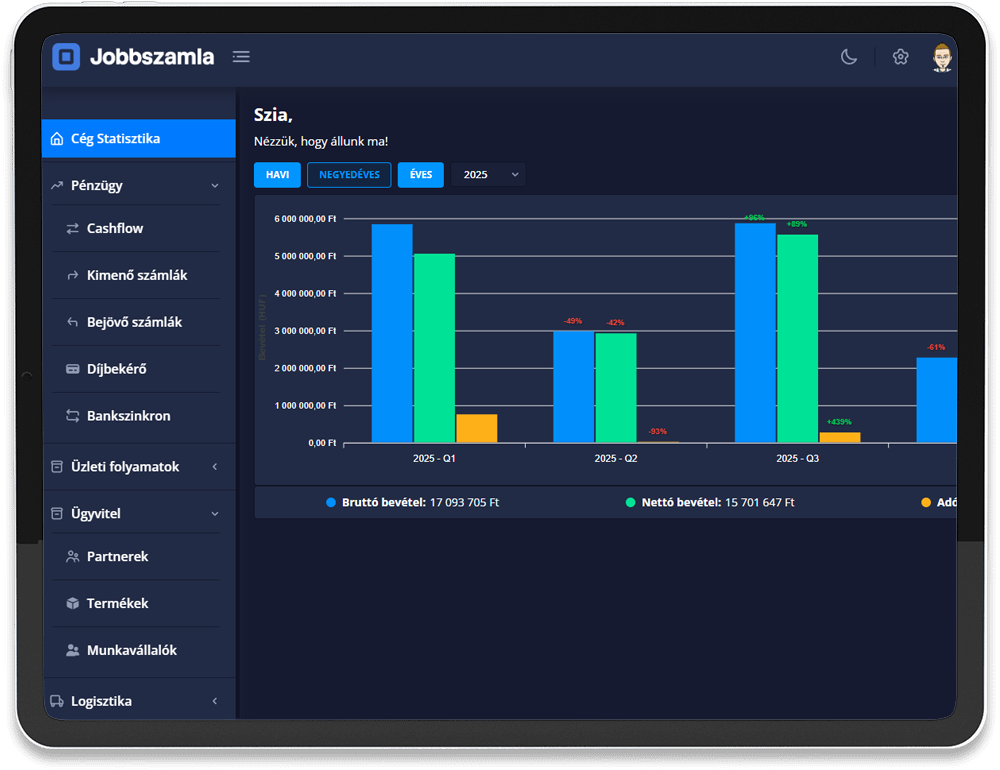Image resolution: width=1000 pixels, height=770 pixels.
Task: Click the Jobbszamla logo icon
Action: 66,57
